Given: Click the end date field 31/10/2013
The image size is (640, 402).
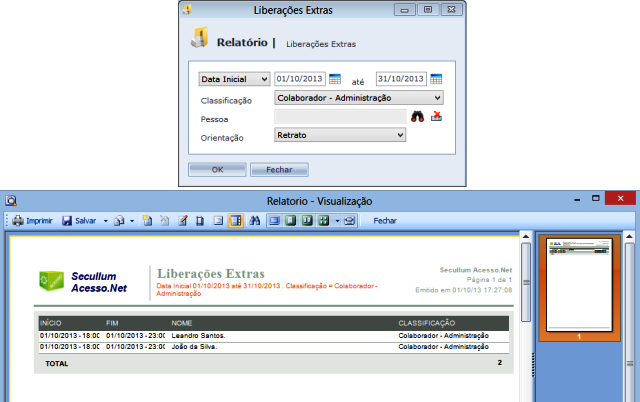Looking at the screenshot, I should [401, 79].
